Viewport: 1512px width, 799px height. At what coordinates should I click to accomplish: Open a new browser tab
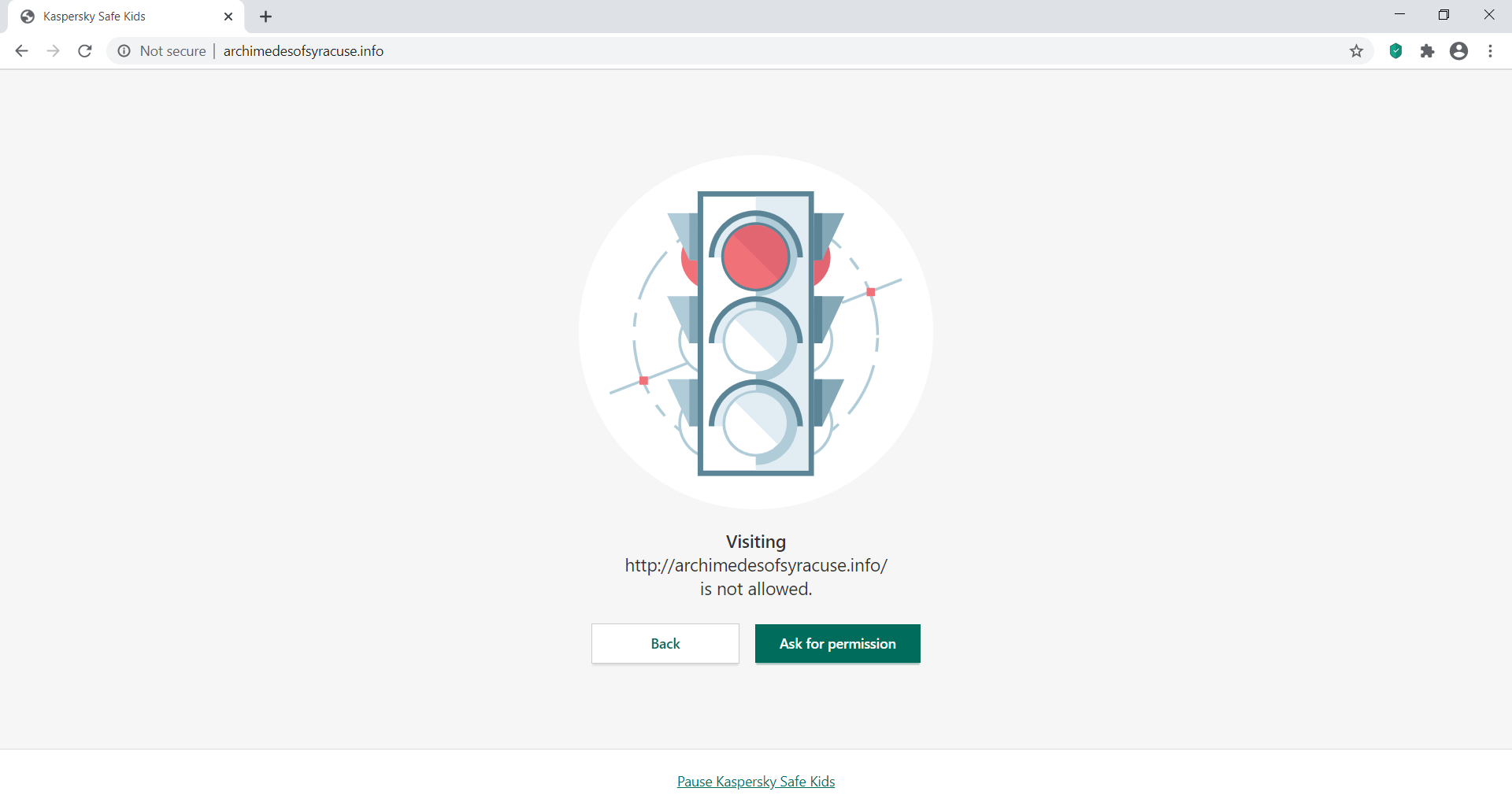click(x=266, y=17)
